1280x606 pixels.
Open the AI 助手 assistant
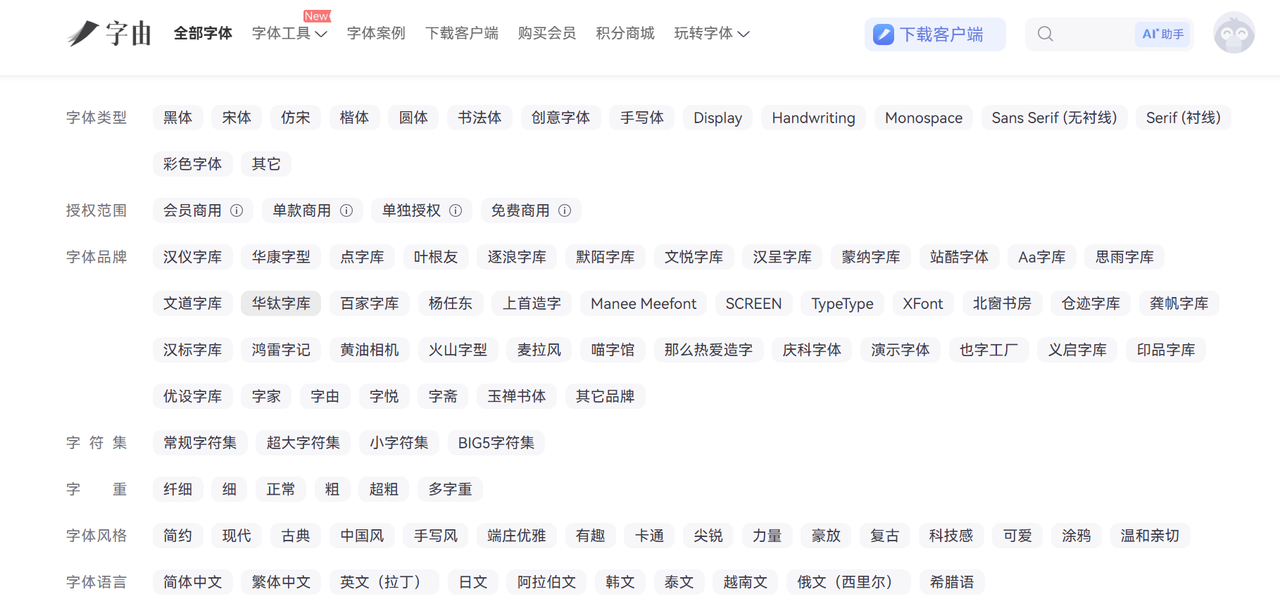[x=1163, y=34]
